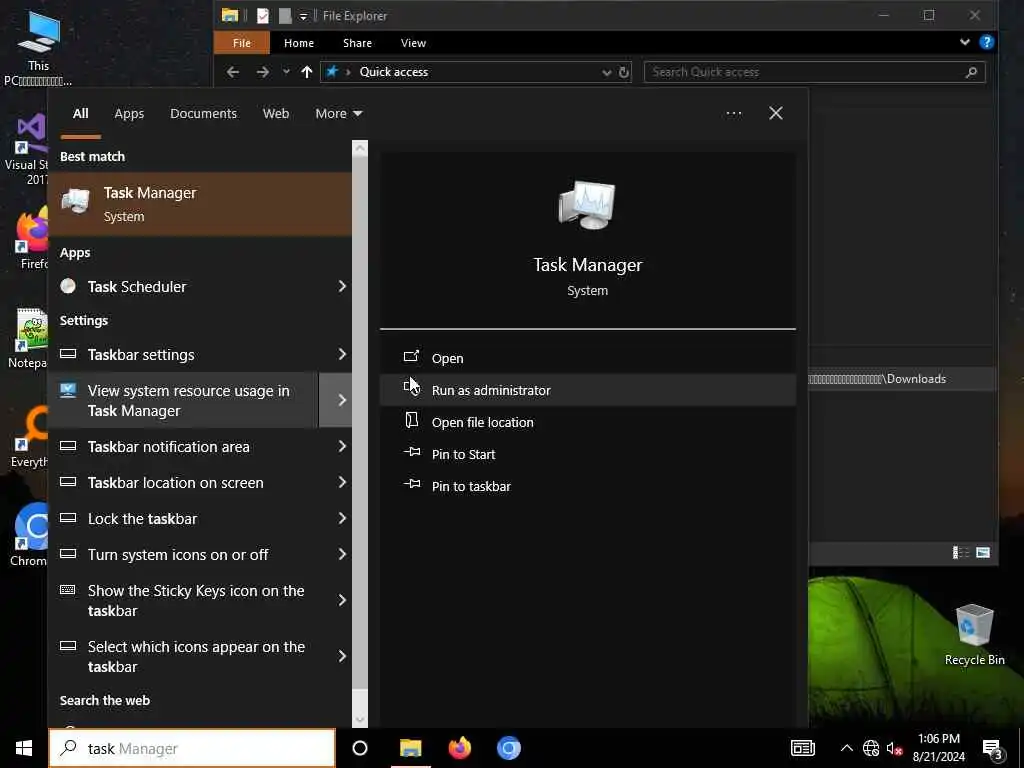This screenshot has width=1024, height=768.
Task: Switch to the Documents search tab
Action: 203,114
